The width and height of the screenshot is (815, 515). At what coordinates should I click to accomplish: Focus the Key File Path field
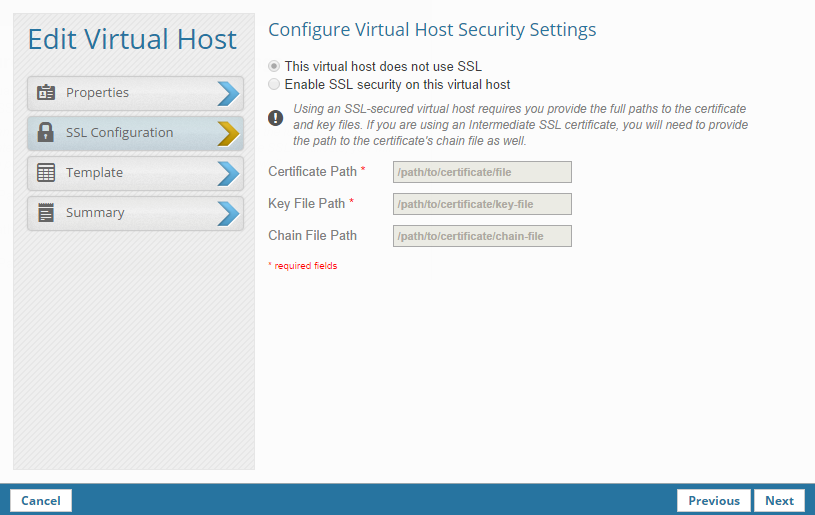[x=482, y=204]
